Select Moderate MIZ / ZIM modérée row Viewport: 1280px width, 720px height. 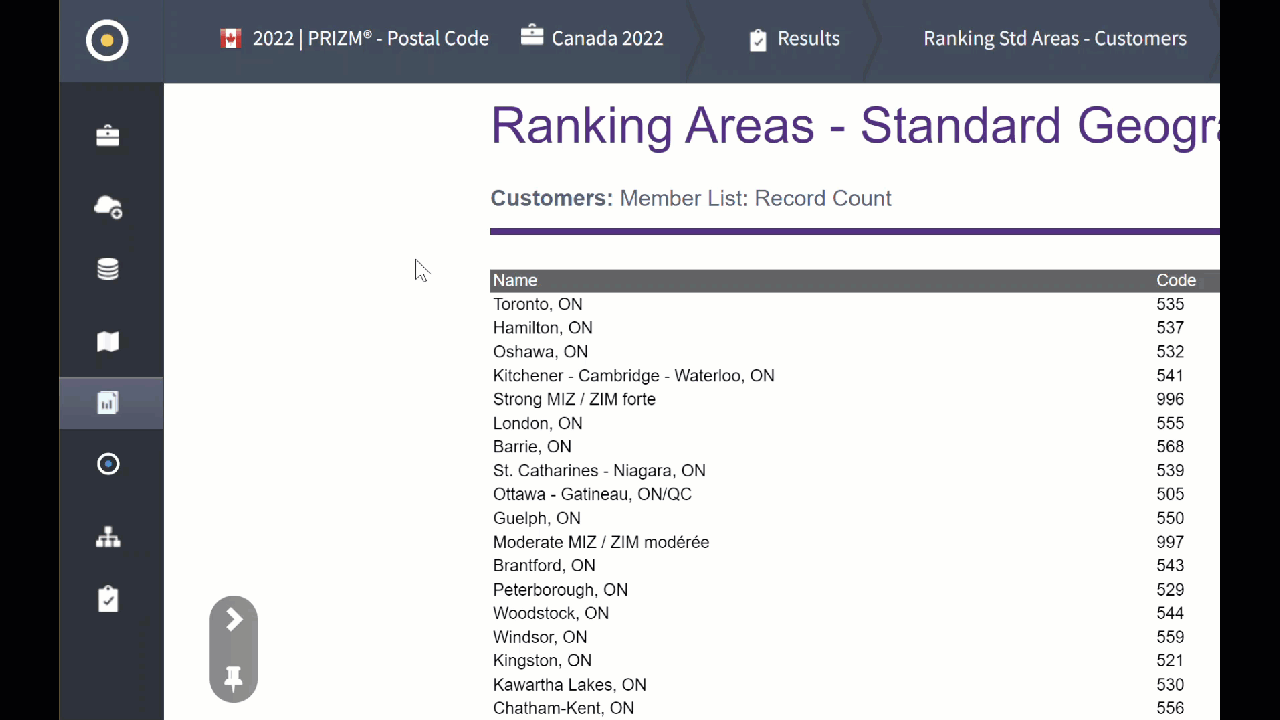tap(855, 542)
